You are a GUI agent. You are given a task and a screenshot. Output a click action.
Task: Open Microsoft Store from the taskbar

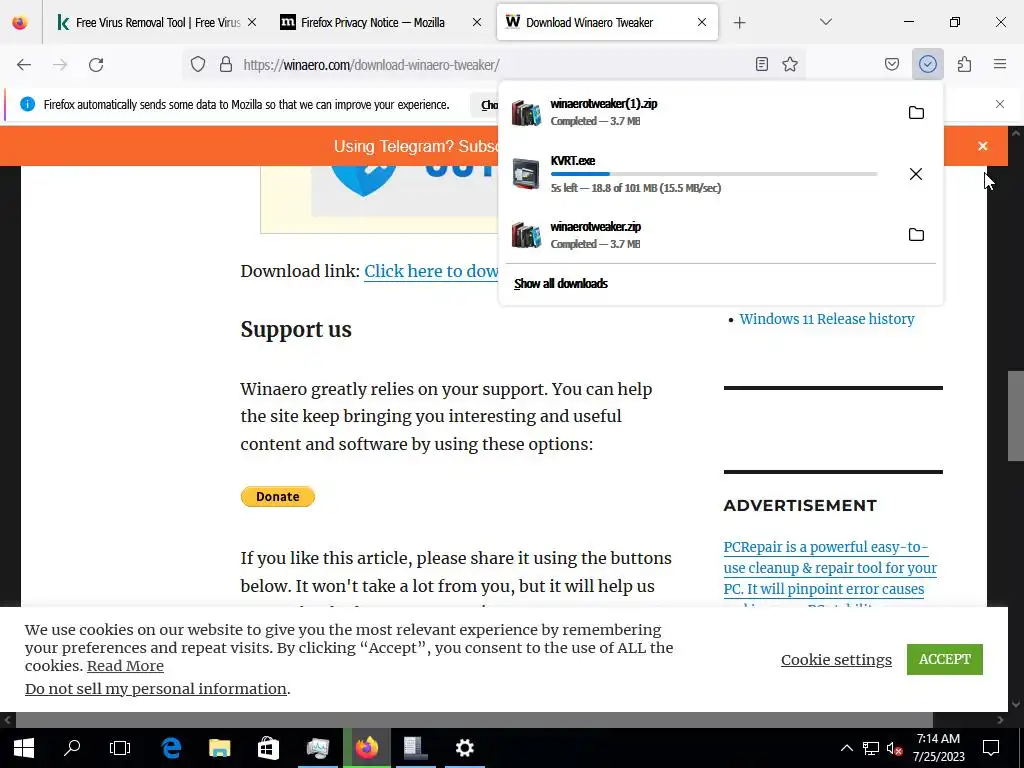point(268,748)
